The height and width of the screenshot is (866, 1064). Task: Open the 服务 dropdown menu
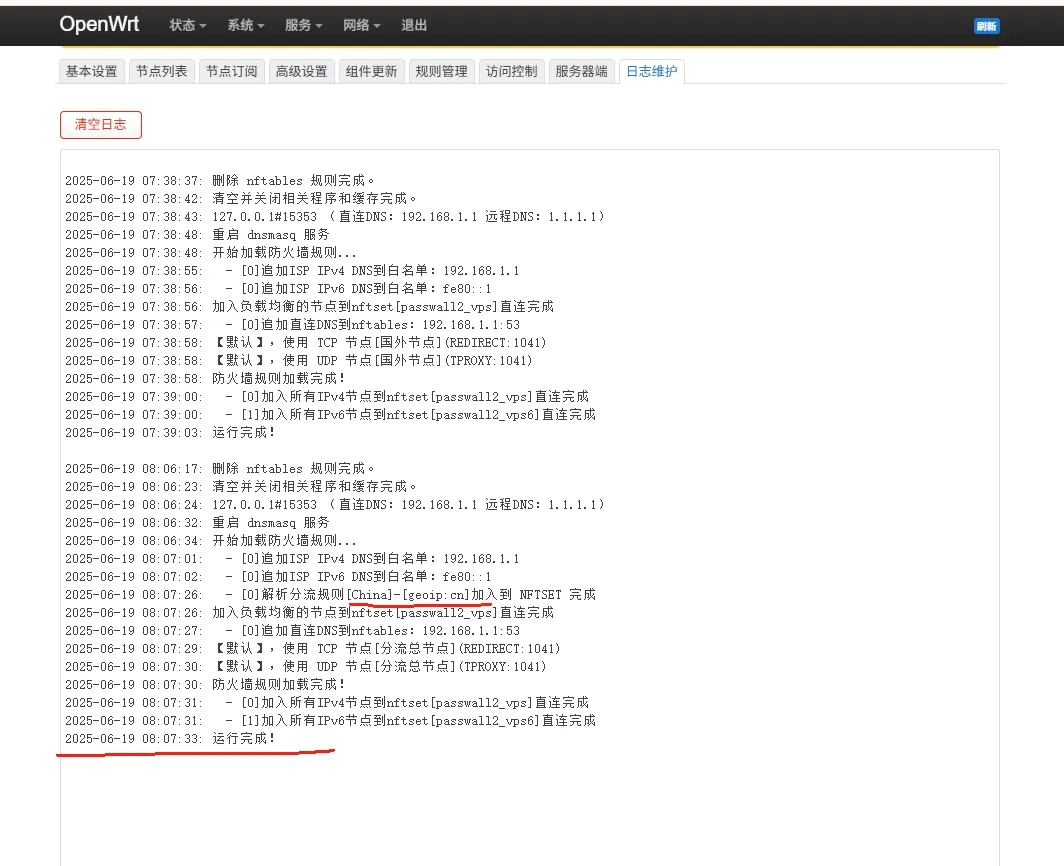[303, 26]
